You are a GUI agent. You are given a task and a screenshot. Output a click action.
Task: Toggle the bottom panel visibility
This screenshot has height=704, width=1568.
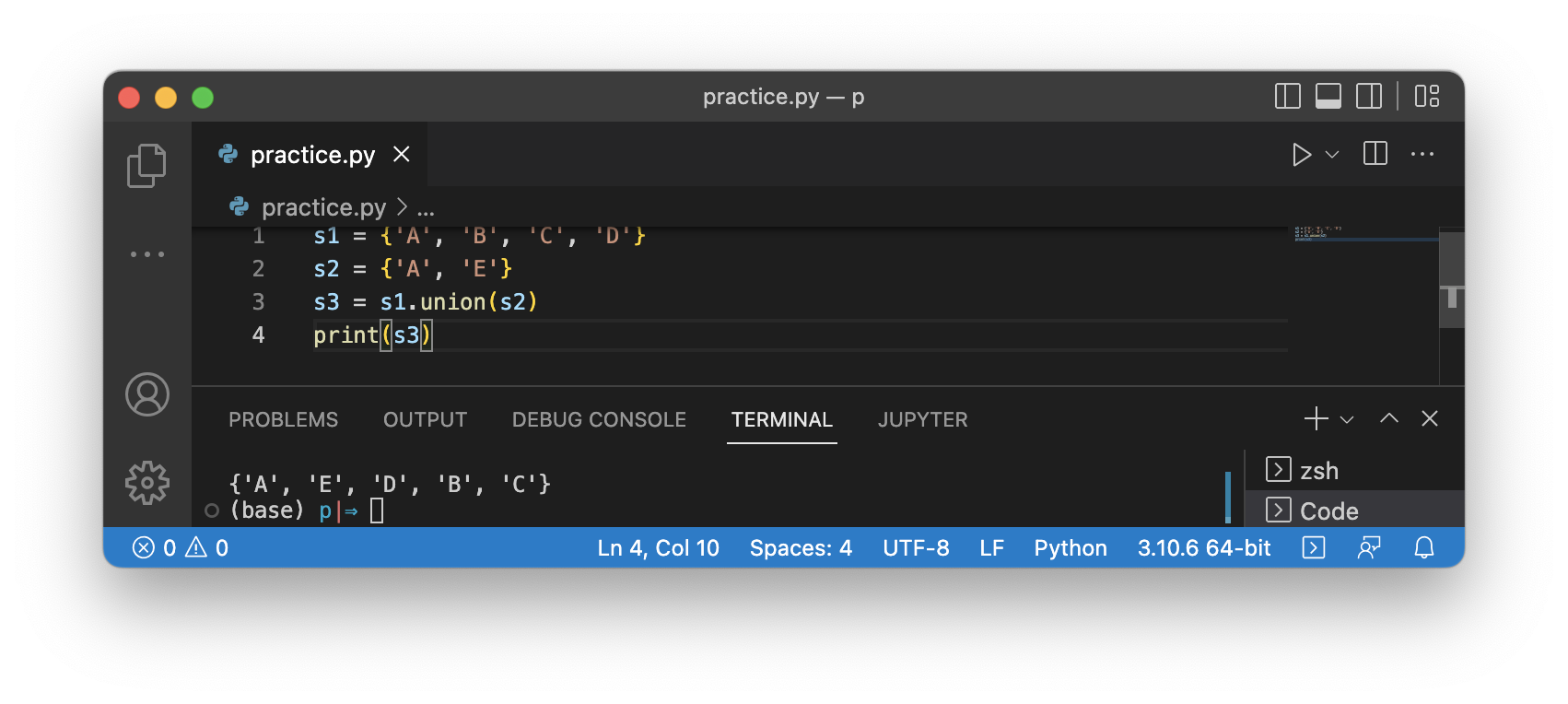[1328, 96]
